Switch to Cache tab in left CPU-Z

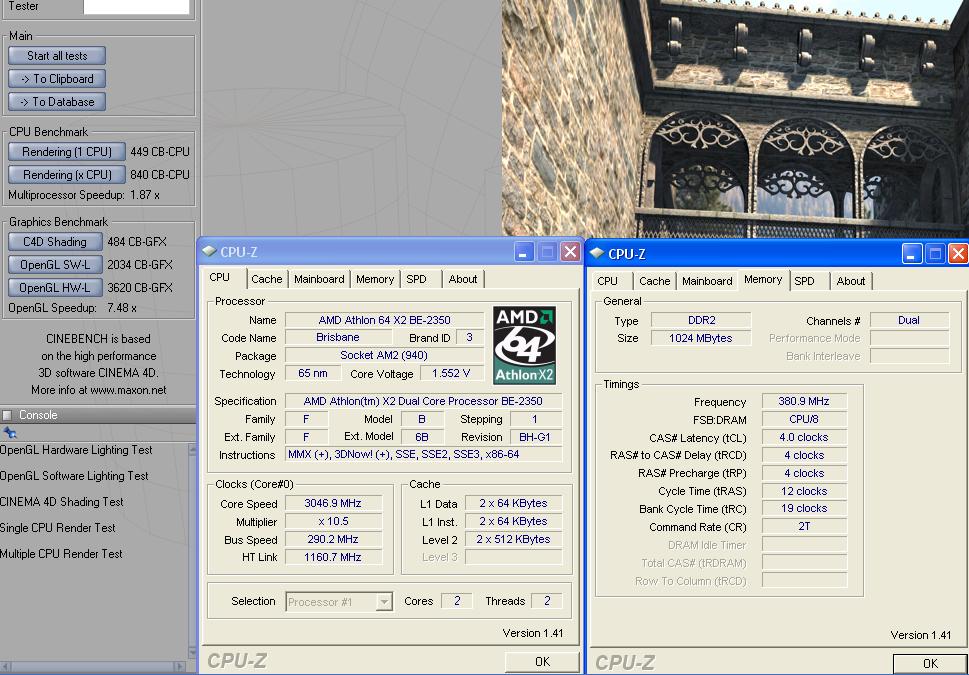click(267, 279)
